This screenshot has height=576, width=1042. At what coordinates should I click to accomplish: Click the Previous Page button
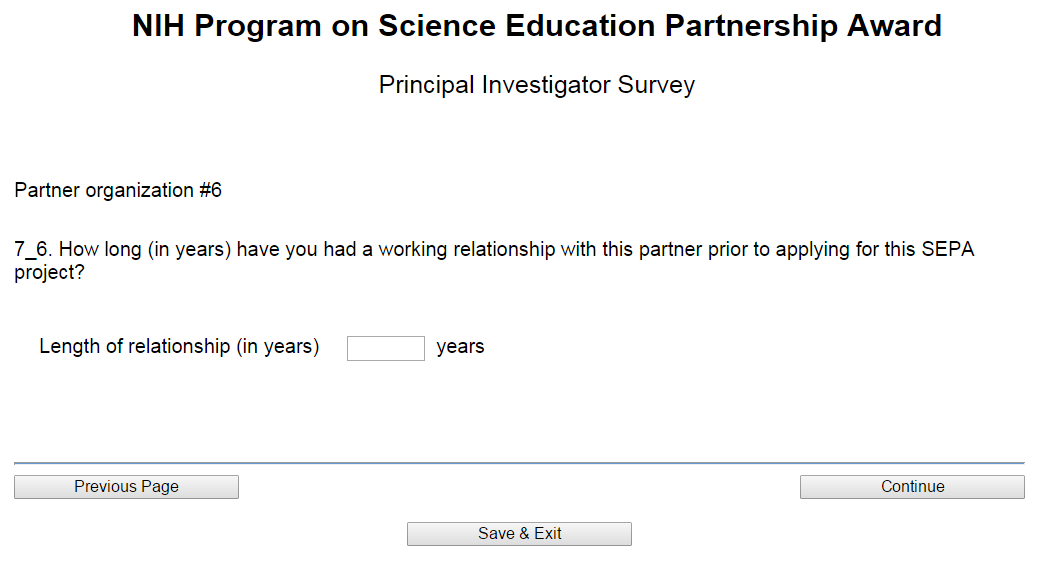coord(126,487)
